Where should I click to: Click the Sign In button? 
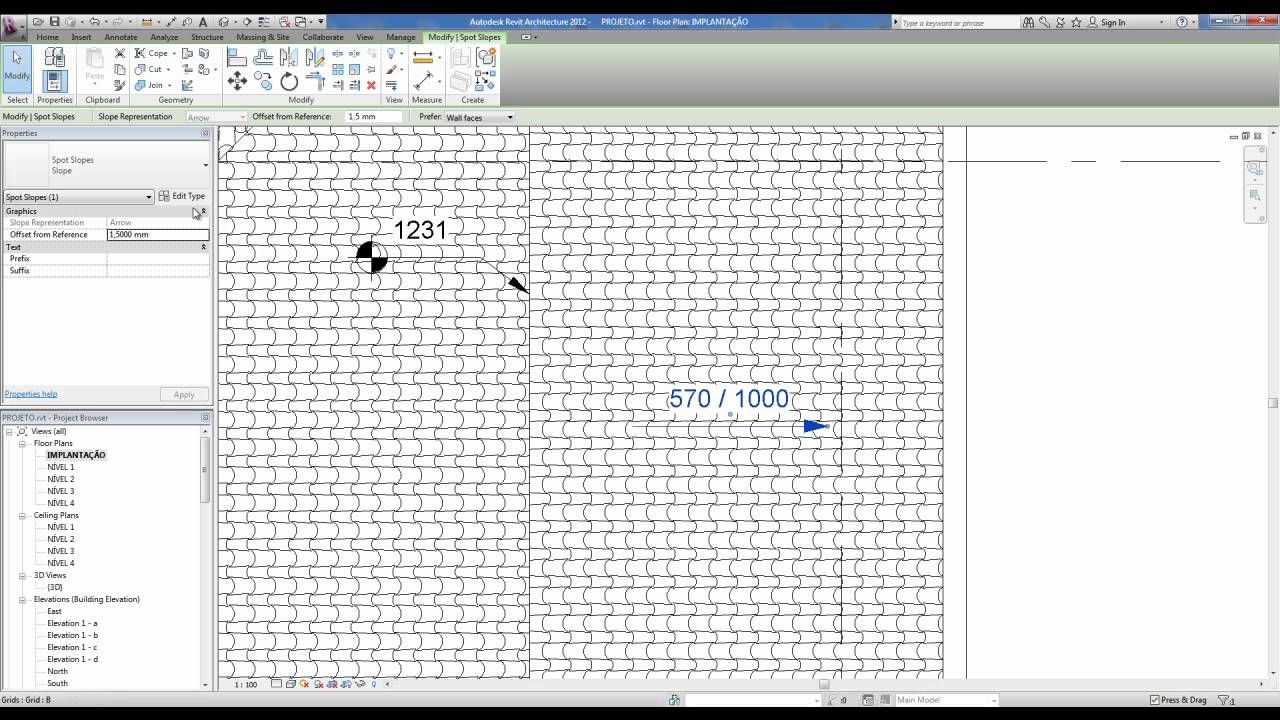(1107, 22)
